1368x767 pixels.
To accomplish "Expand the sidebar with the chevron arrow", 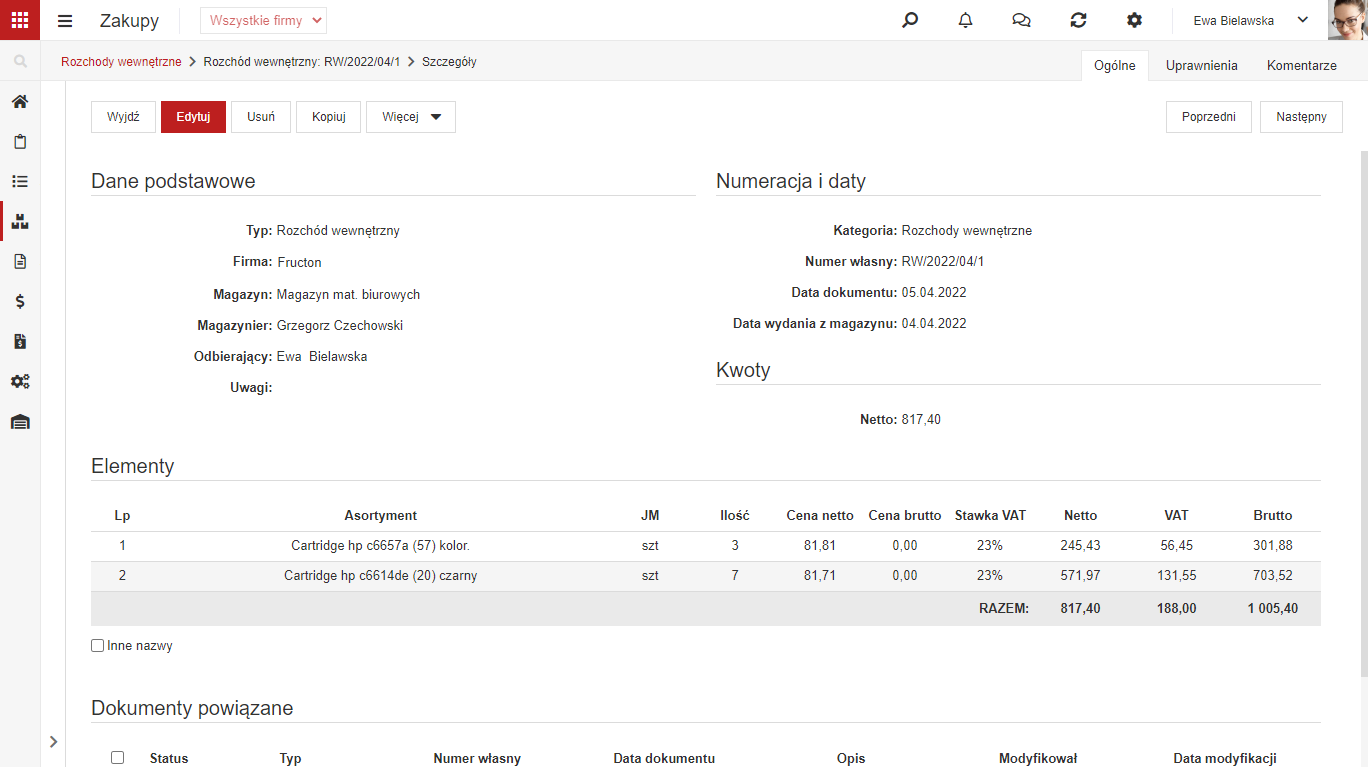I will (x=53, y=741).
